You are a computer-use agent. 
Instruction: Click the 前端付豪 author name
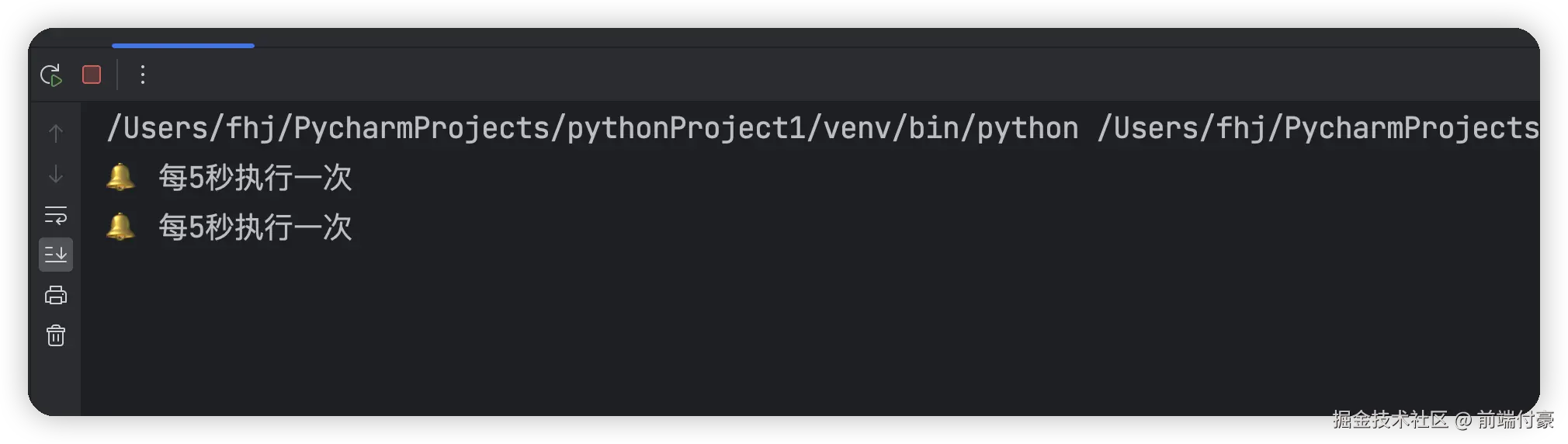pyautogui.click(x=1514, y=420)
